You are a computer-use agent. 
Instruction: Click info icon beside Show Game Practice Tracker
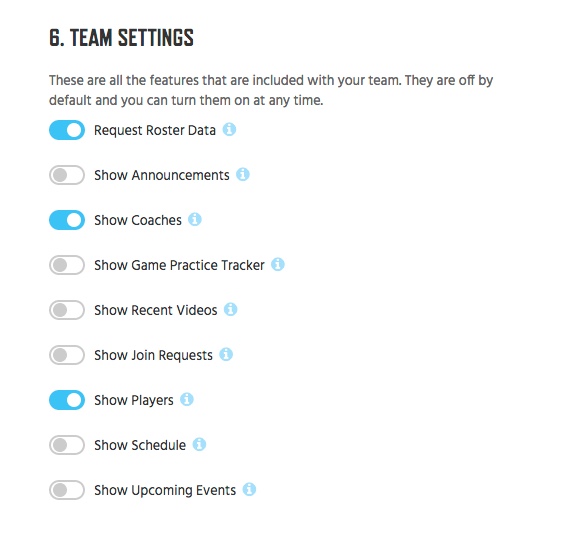pyautogui.click(x=278, y=264)
